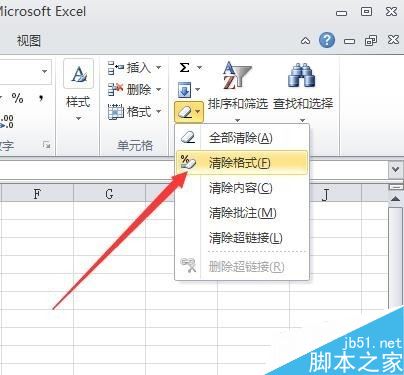The width and height of the screenshot is (404, 375).
Task: Click the vertical split box above the scrollbar
Action: point(396,187)
